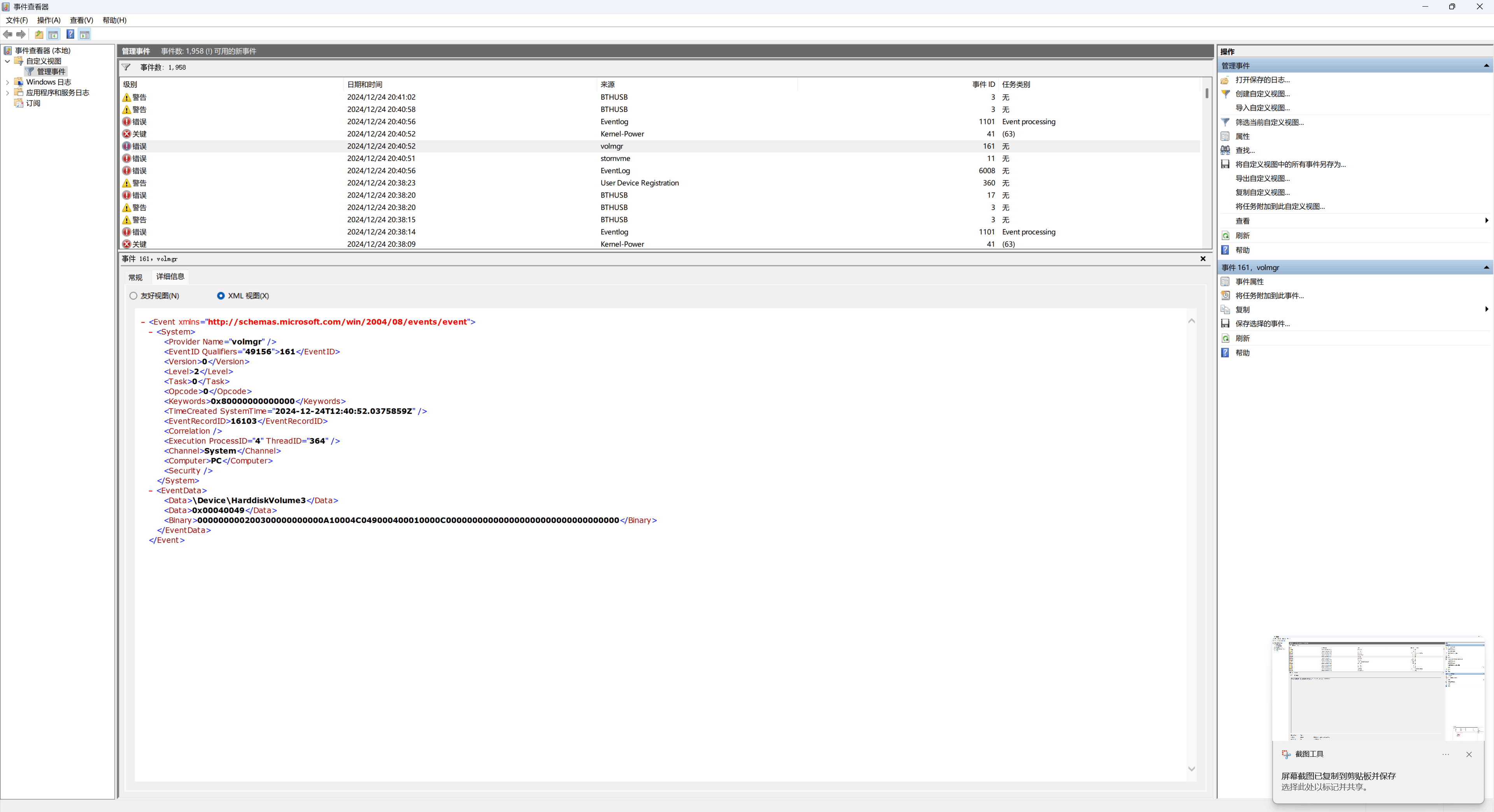
Task: Select the XML 视图(X) radio button
Action: click(x=221, y=296)
